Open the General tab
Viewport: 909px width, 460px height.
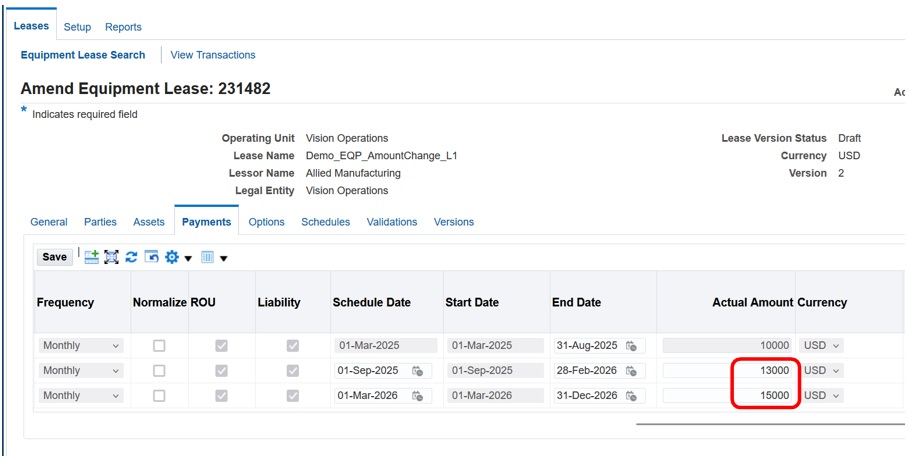[49, 222]
